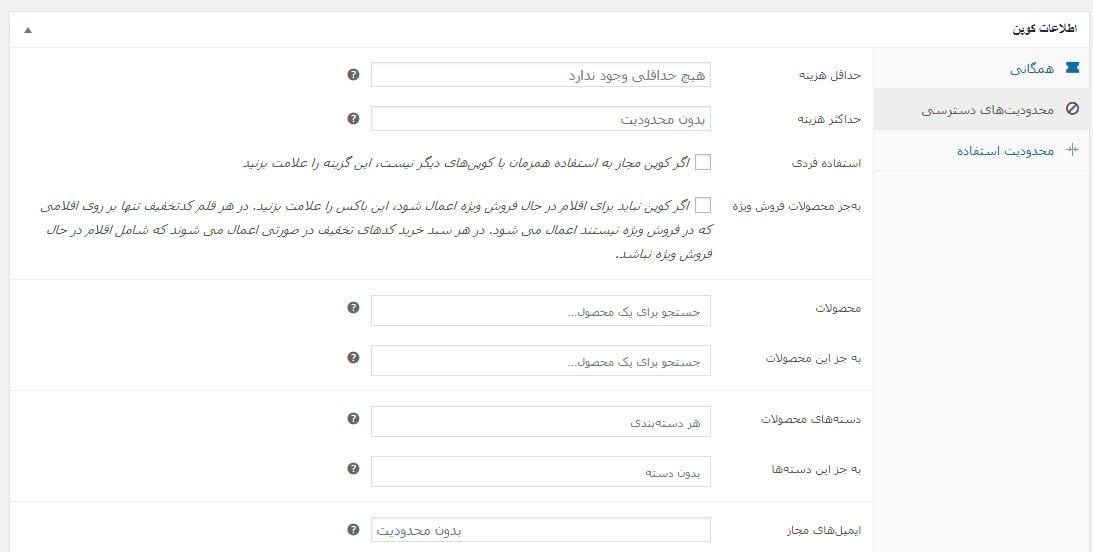1093x552 pixels.
Task: Click the محصولات field label
Action: tap(839, 308)
